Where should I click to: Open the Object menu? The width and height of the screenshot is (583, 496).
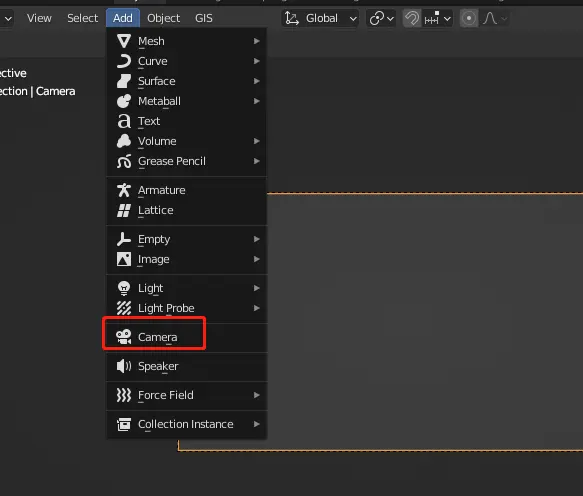pyautogui.click(x=163, y=18)
